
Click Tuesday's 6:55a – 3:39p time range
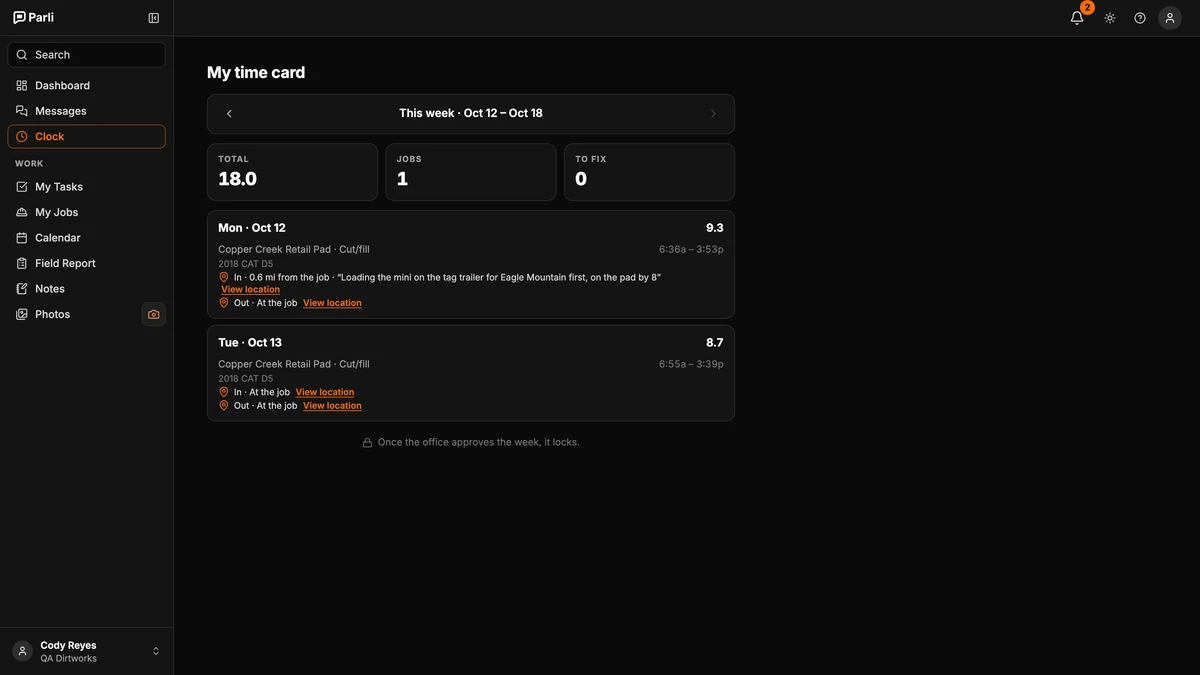pos(691,365)
